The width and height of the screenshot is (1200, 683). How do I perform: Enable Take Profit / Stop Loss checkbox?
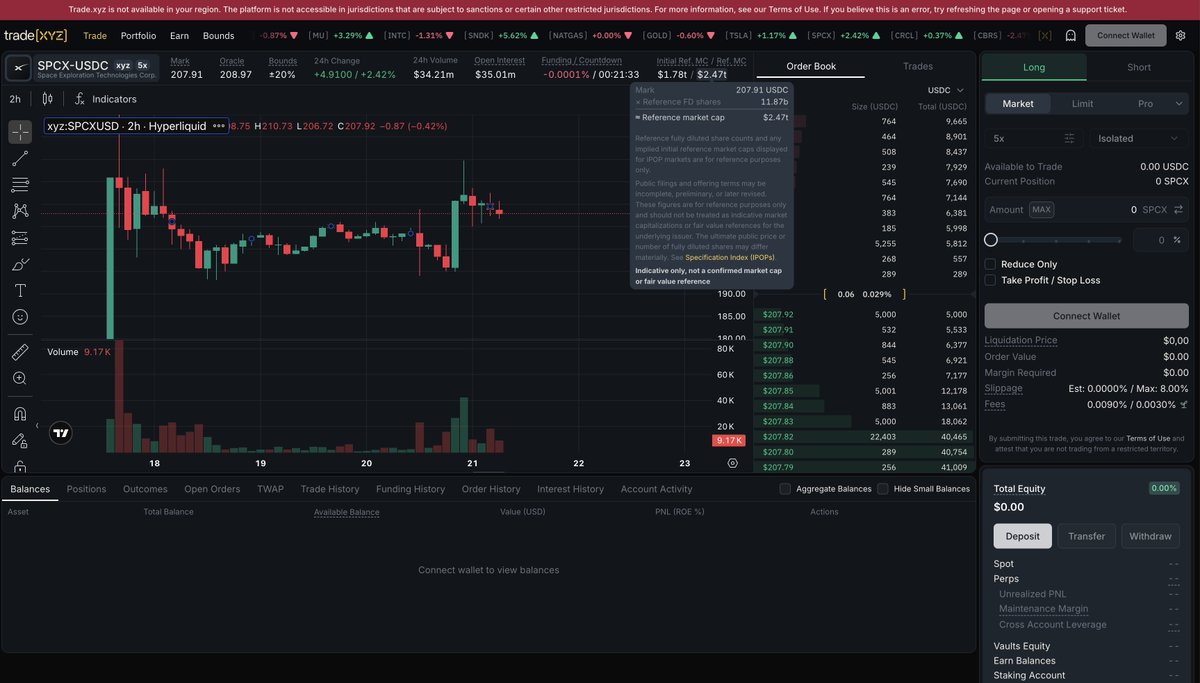pos(990,280)
